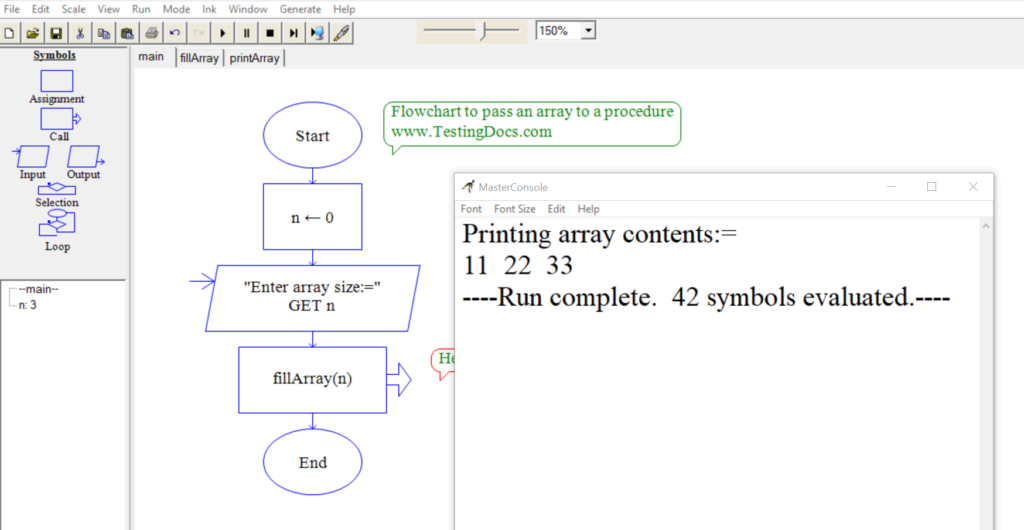
Task: Switch to the fillArray tab
Action: pyautogui.click(x=198, y=58)
